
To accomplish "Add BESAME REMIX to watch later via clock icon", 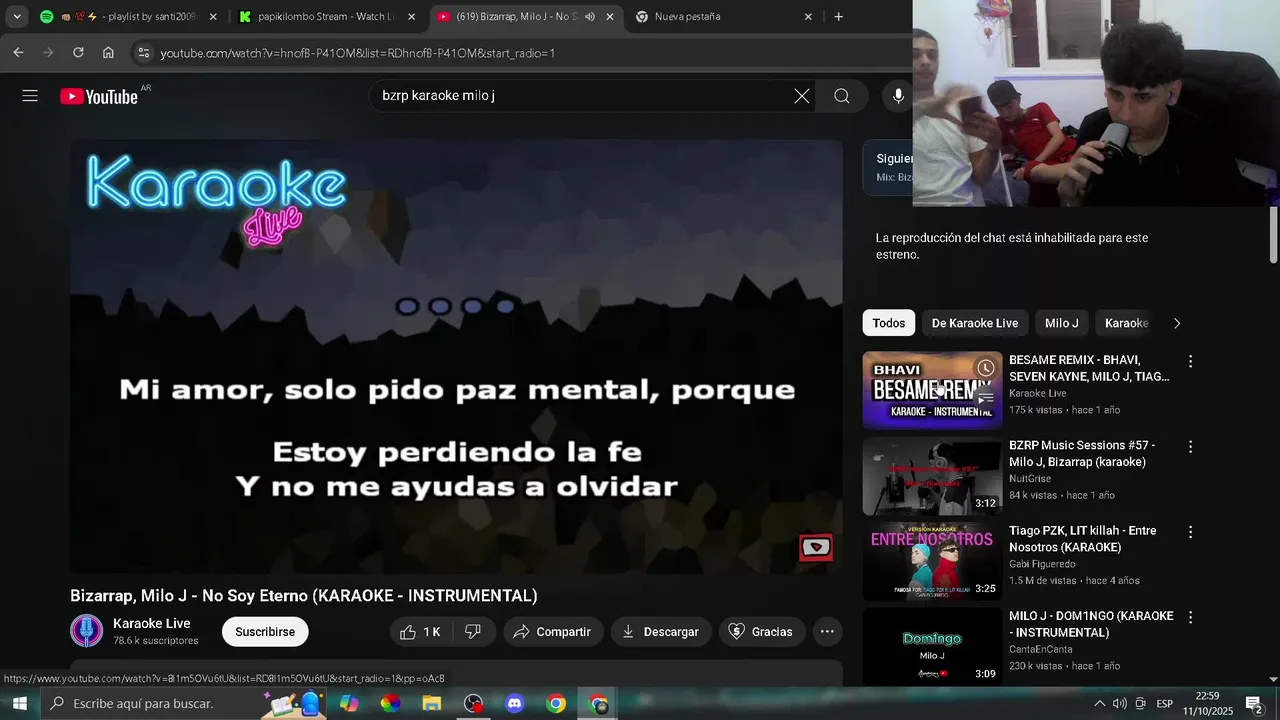I will click(x=986, y=368).
